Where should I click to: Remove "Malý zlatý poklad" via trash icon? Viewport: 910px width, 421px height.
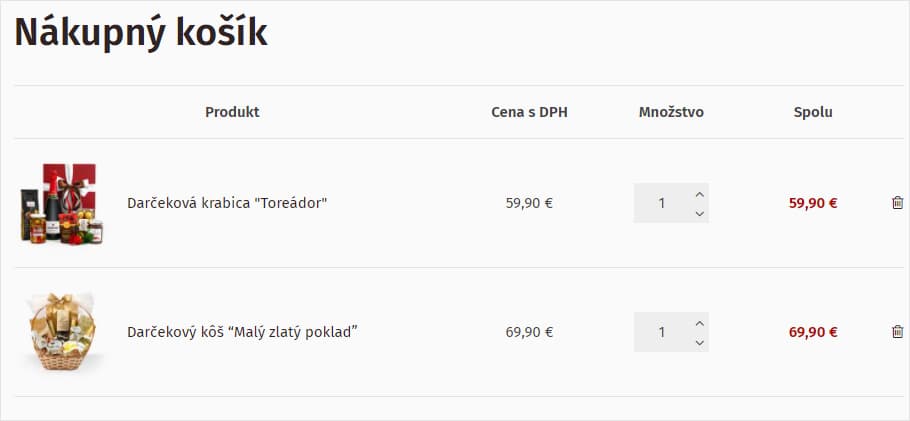click(x=897, y=332)
